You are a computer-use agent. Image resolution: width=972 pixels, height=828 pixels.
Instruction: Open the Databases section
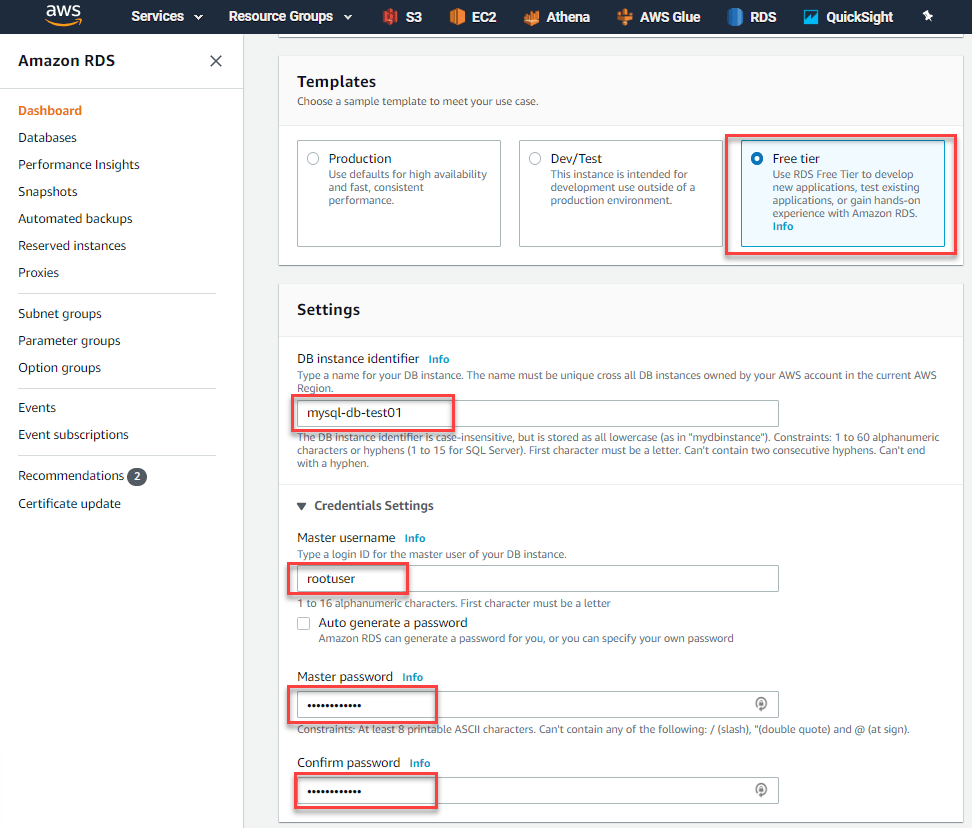pos(49,137)
